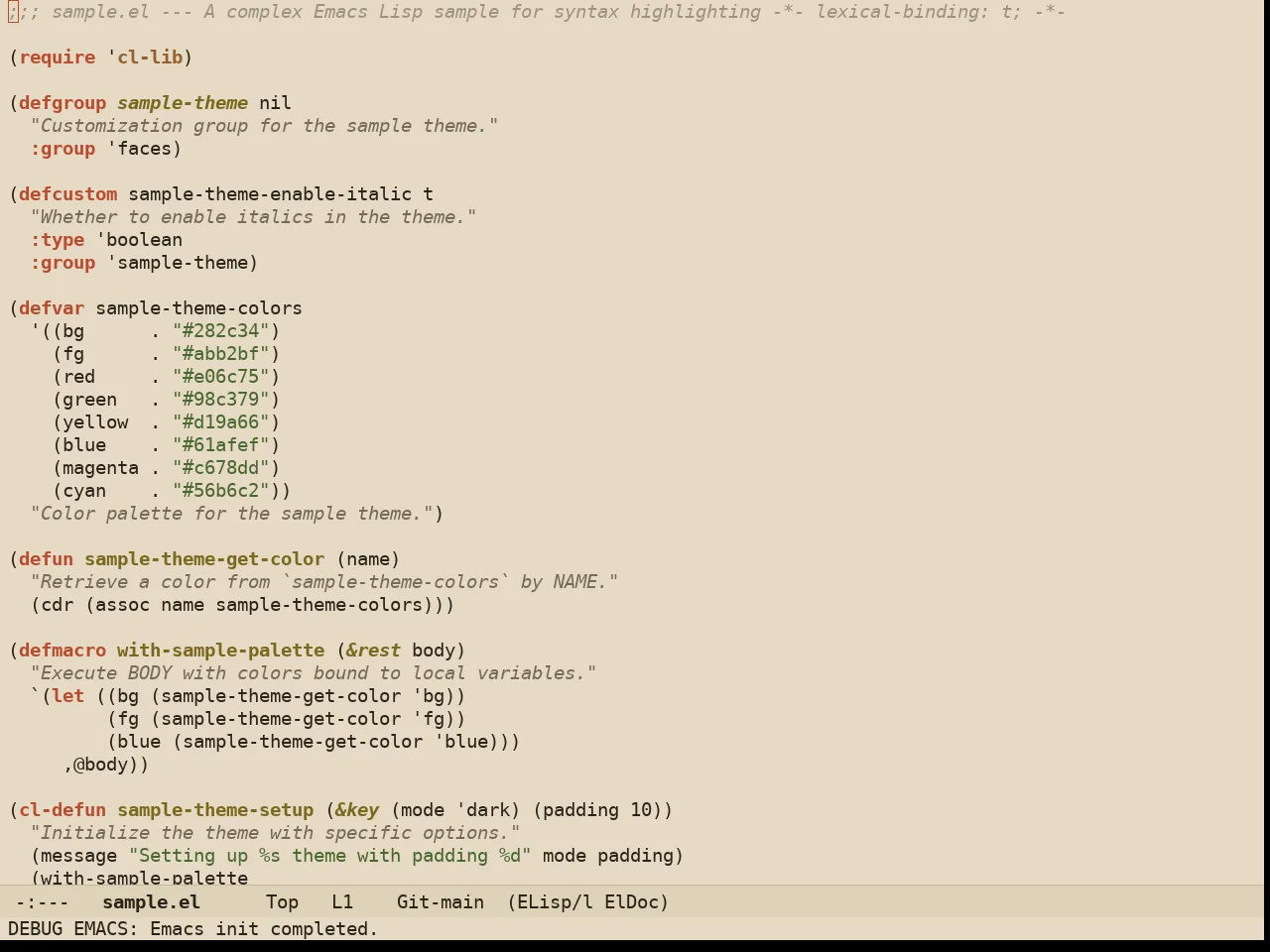This screenshot has width=1270, height=952.
Task: Click the color string "#282c34"
Action: coord(221,331)
